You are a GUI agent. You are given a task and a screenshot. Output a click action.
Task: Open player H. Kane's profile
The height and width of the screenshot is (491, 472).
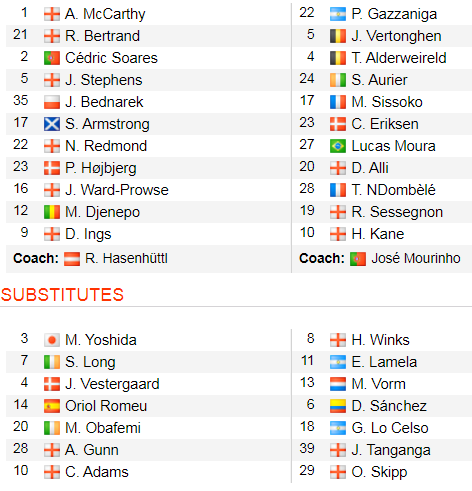tap(378, 234)
